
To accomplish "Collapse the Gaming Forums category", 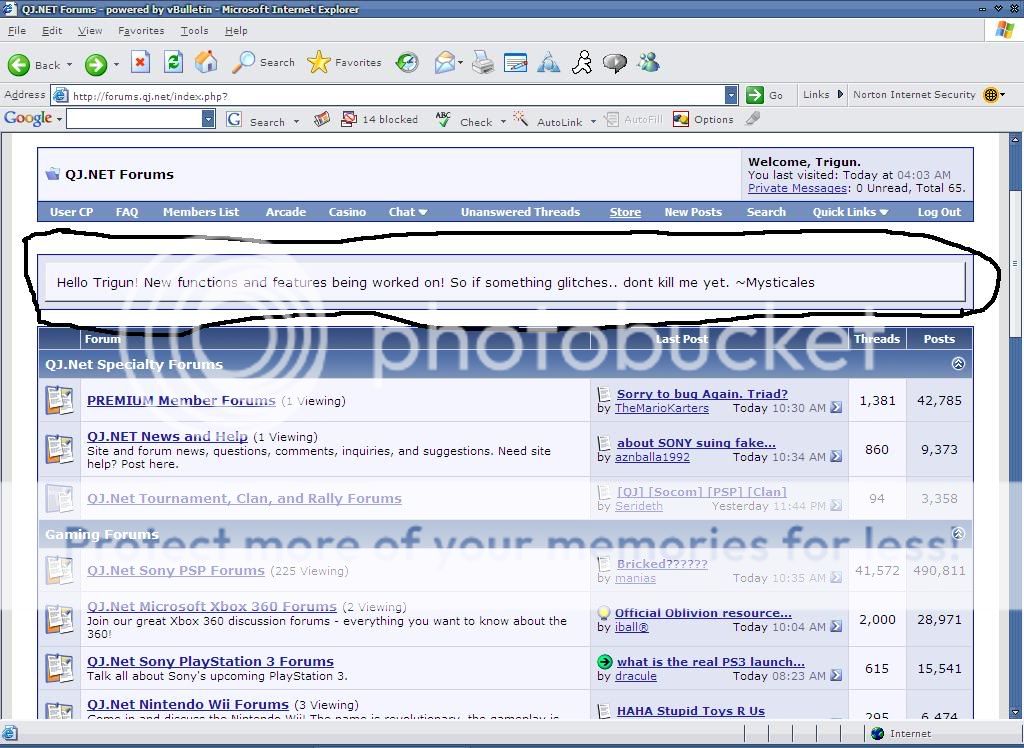I will [x=958, y=534].
